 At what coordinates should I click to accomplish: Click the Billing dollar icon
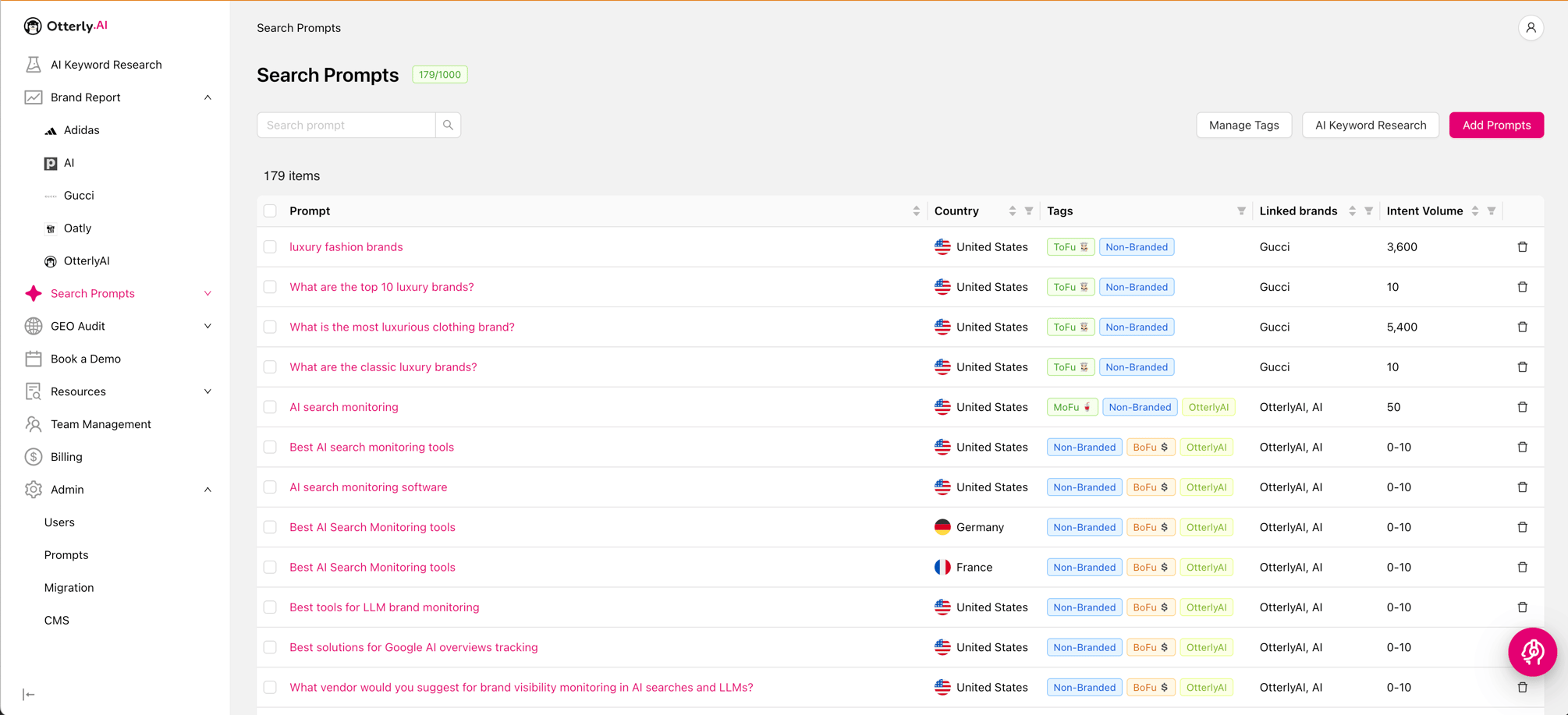(33, 456)
